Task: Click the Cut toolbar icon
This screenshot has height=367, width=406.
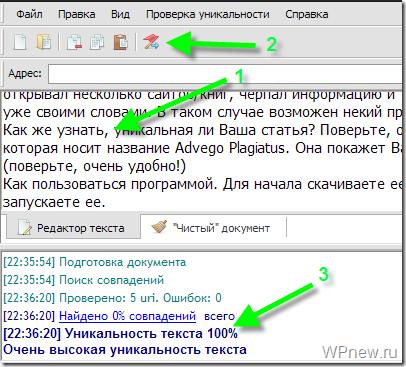Action: click(74, 42)
